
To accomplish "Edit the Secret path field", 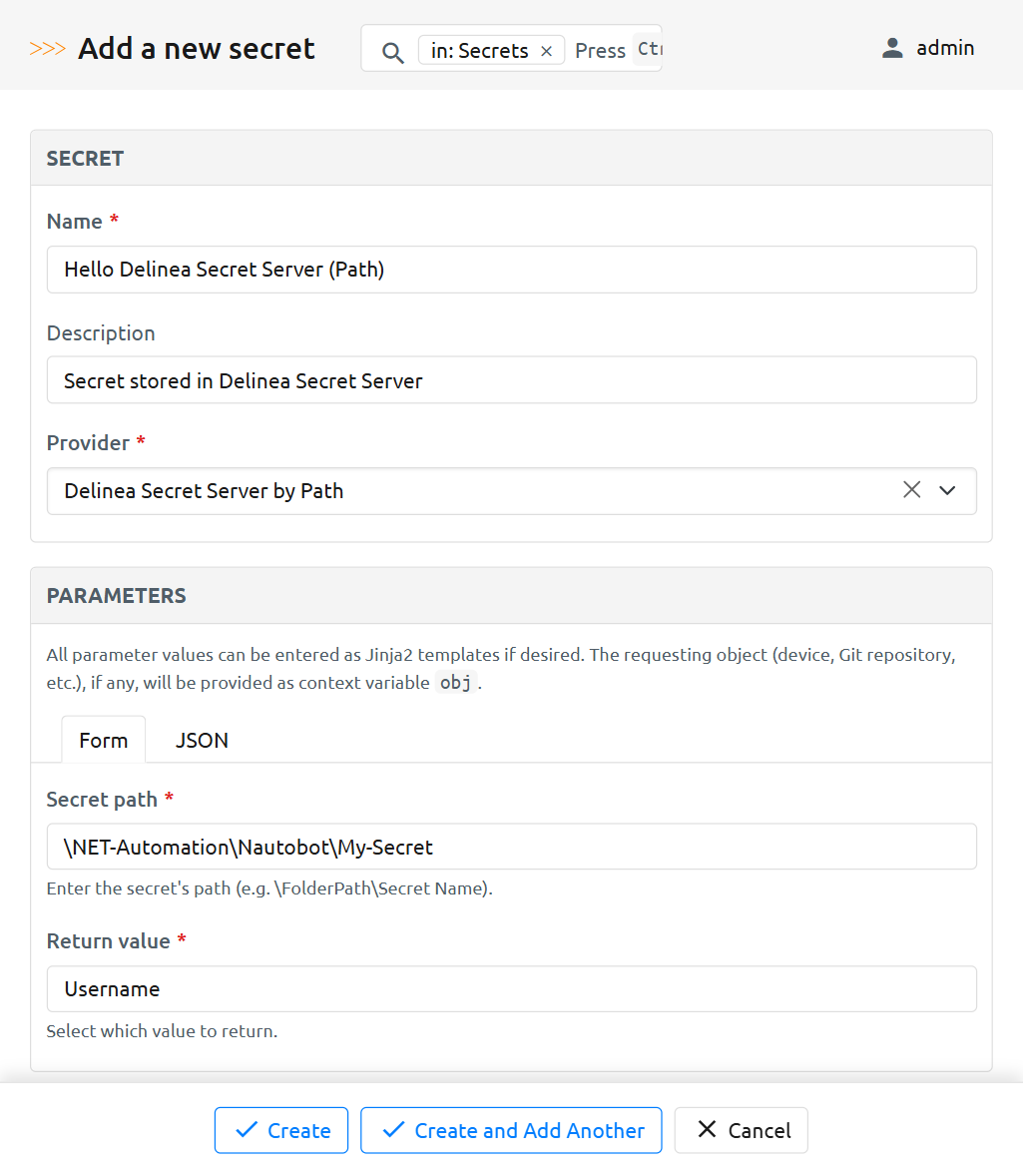I will point(511,847).
